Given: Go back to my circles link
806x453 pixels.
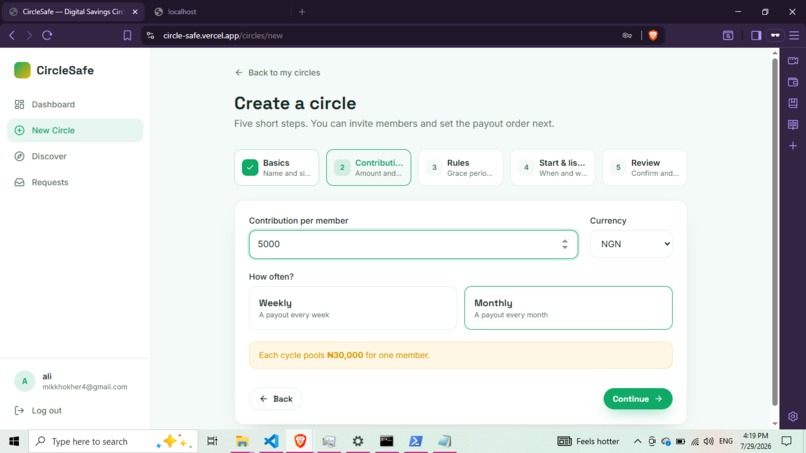Looking at the screenshot, I should click(x=278, y=73).
